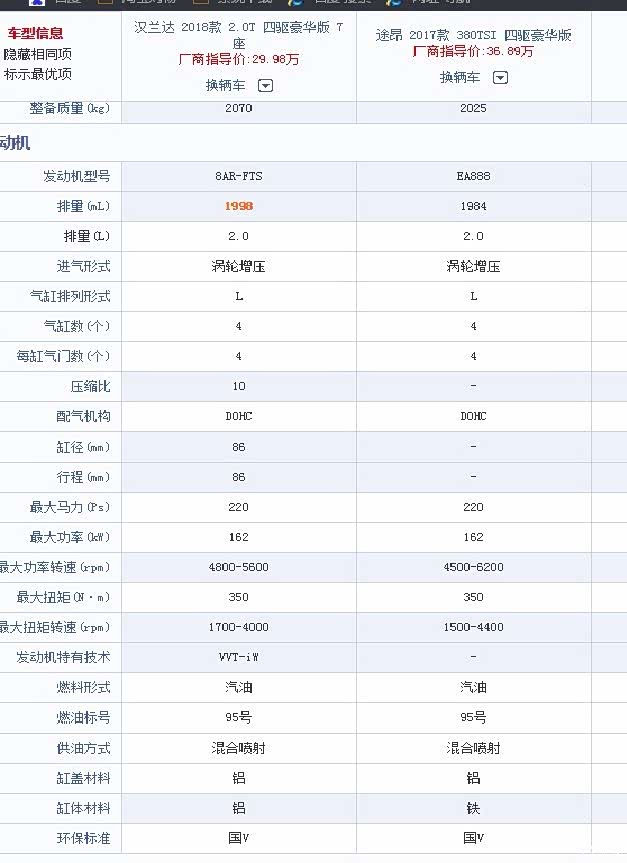Click the 标示最优项 option

click(x=37, y=74)
